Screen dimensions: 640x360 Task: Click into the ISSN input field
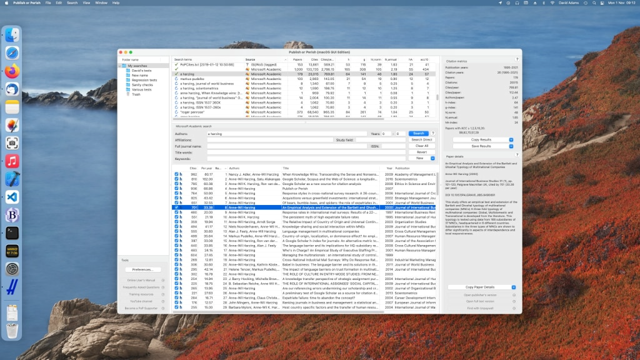(393, 146)
